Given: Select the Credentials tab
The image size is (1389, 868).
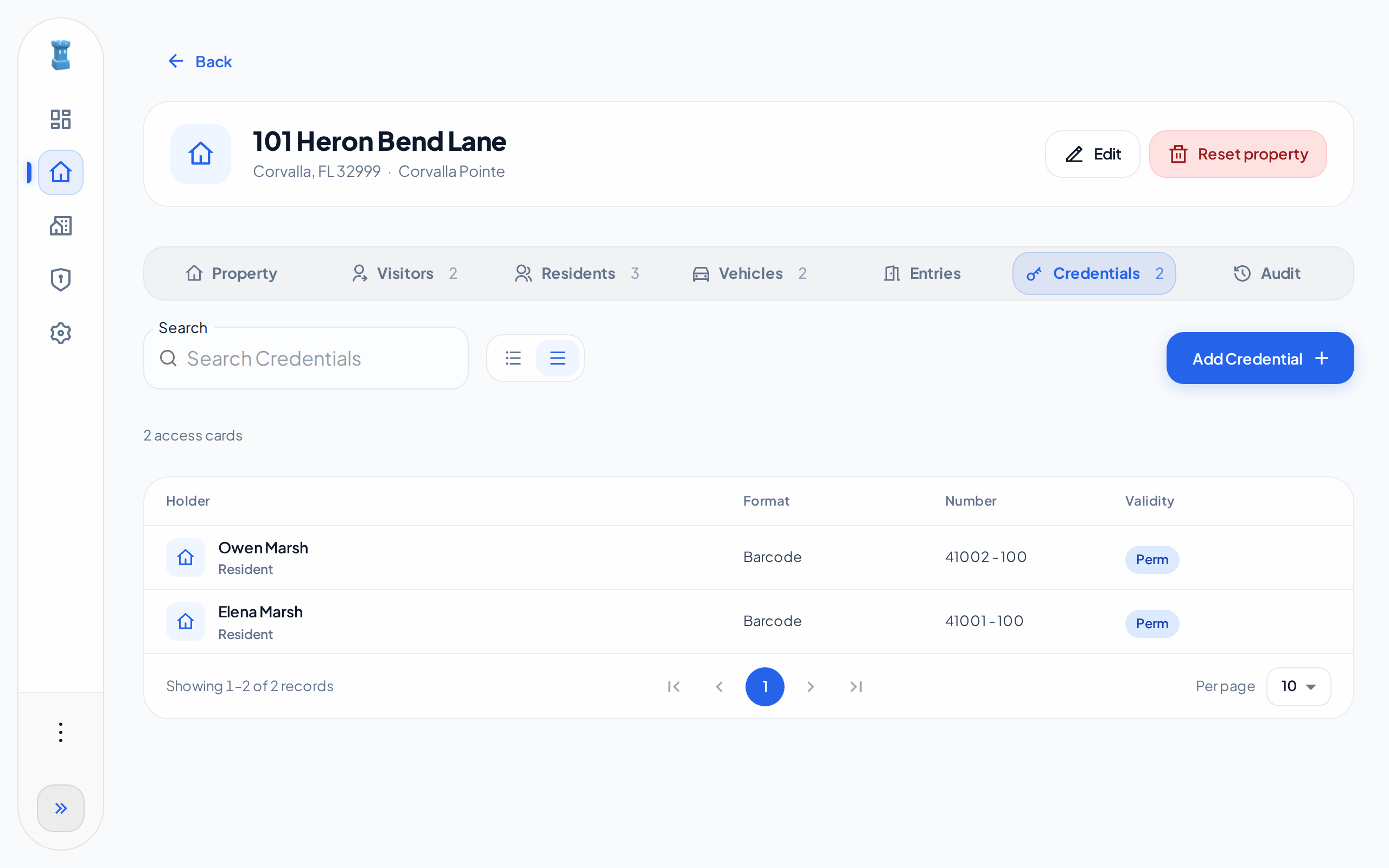Looking at the screenshot, I should coord(1094,273).
